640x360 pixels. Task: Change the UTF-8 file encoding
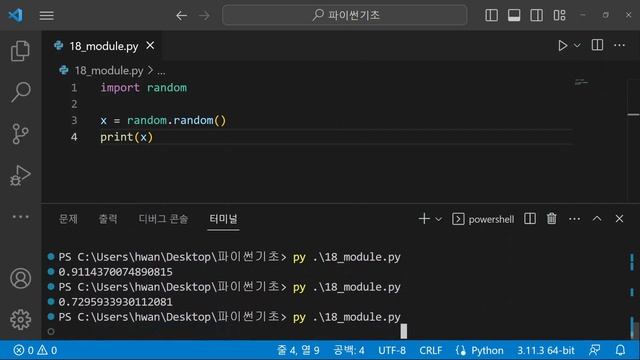point(392,350)
